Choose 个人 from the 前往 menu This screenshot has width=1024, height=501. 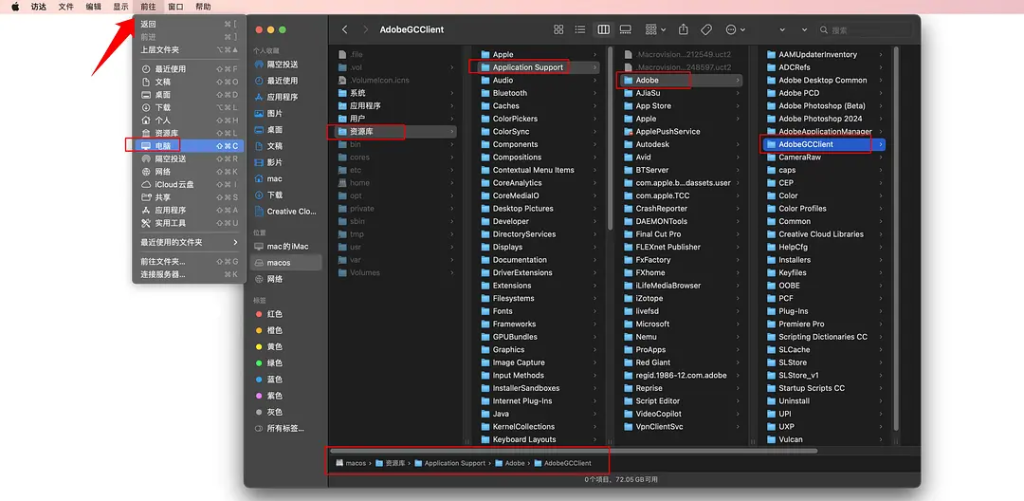(x=189, y=120)
